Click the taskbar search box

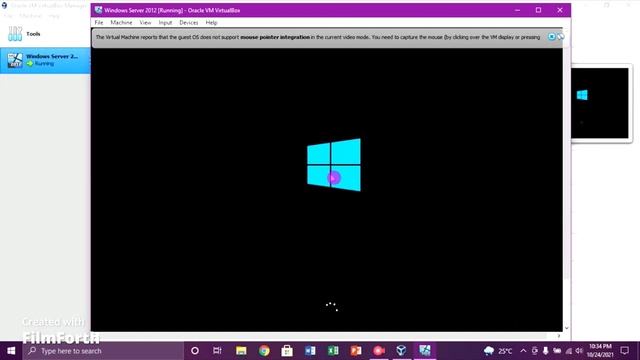(103, 351)
